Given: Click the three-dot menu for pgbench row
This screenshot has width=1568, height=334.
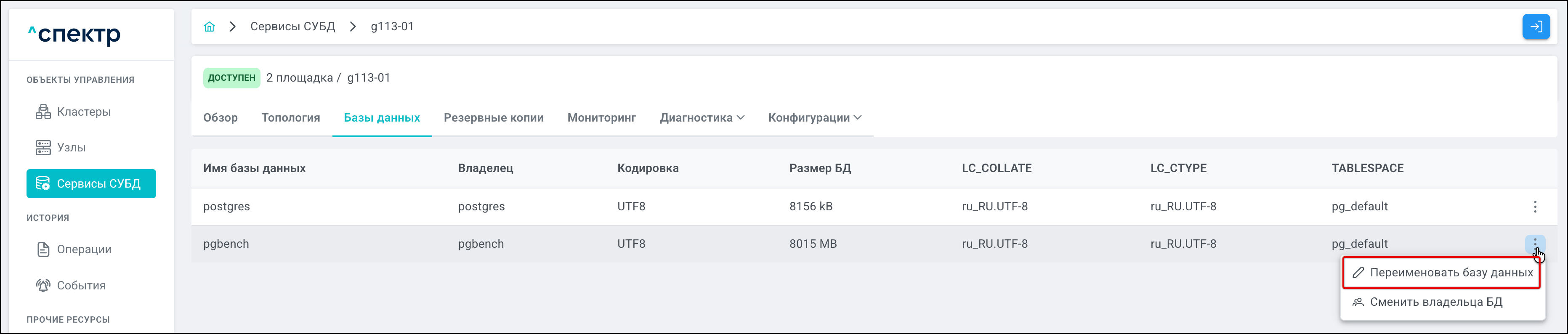Looking at the screenshot, I should pyautogui.click(x=1534, y=244).
